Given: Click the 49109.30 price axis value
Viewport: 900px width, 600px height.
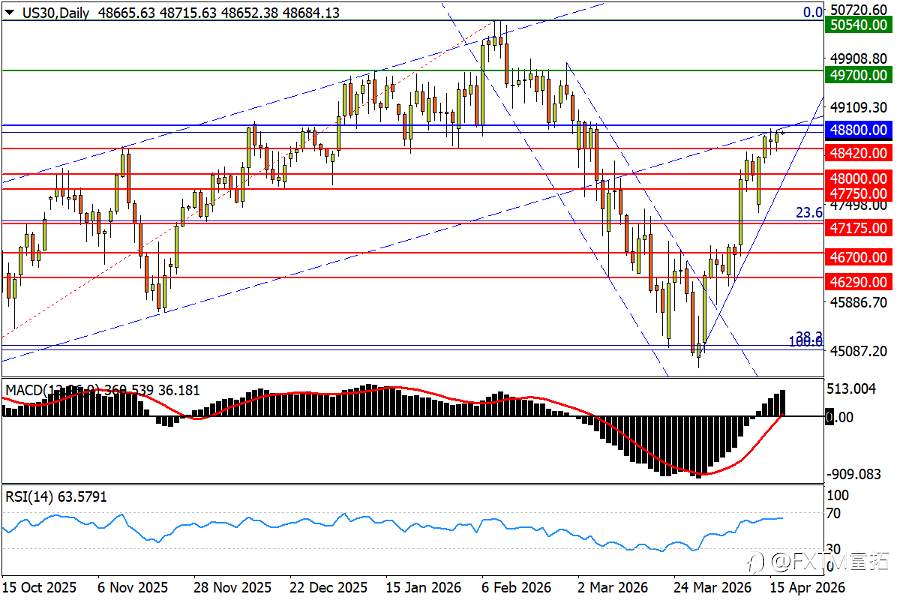Looking at the screenshot, I should tap(859, 107).
